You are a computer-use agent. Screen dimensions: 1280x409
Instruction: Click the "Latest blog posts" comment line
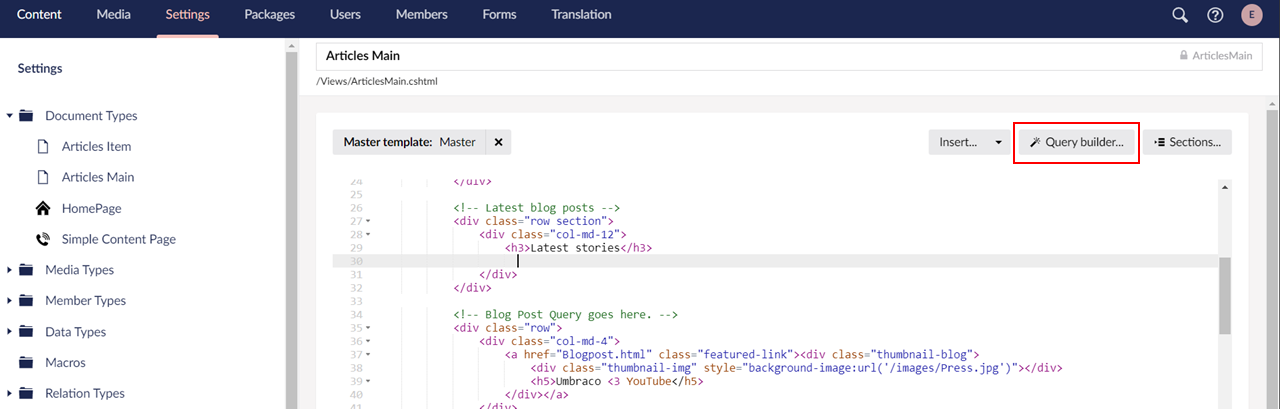(x=537, y=208)
